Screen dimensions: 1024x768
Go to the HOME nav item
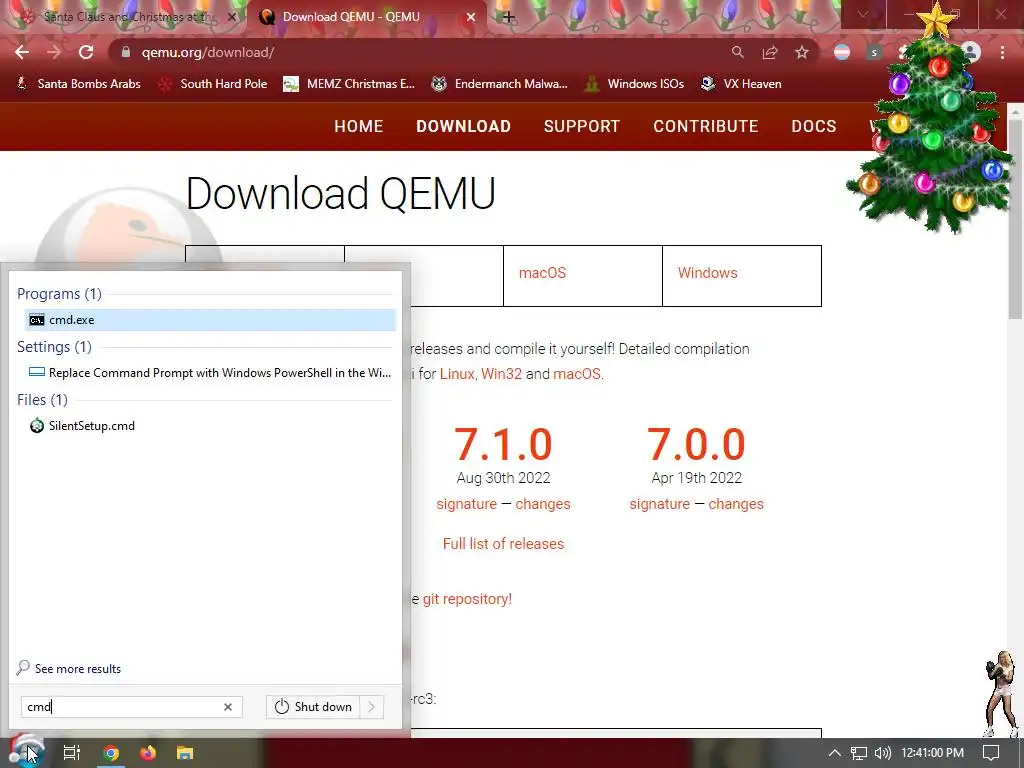pos(359,126)
